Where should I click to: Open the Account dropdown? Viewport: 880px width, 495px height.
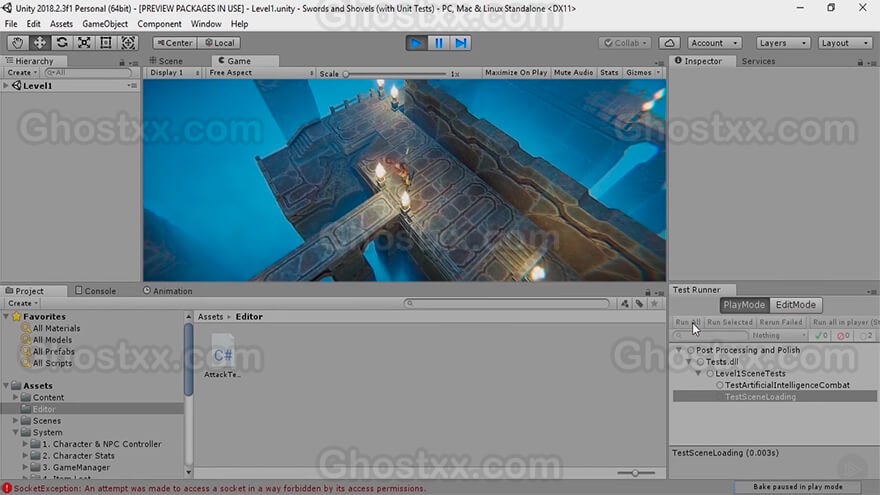point(714,43)
